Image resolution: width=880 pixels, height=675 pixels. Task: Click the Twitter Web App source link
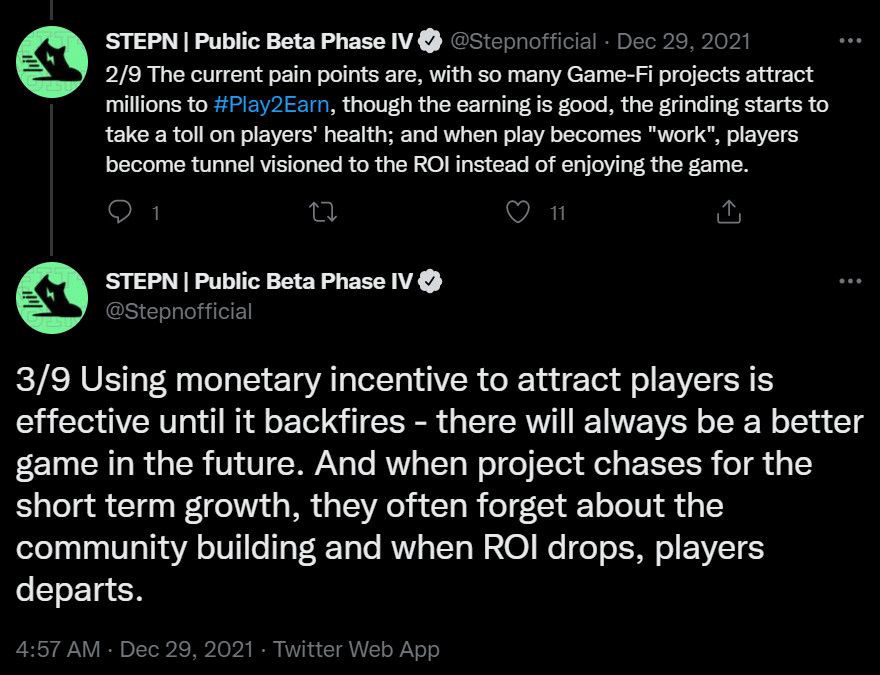(x=356, y=649)
